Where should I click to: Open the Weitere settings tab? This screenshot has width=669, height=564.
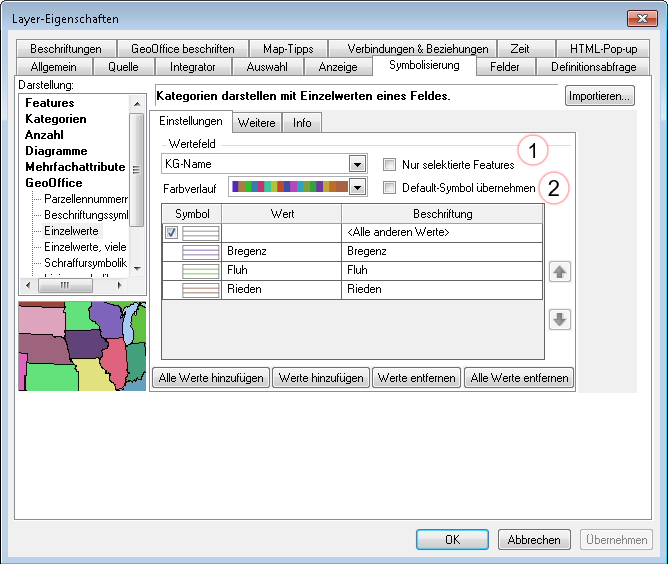coord(256,123)
